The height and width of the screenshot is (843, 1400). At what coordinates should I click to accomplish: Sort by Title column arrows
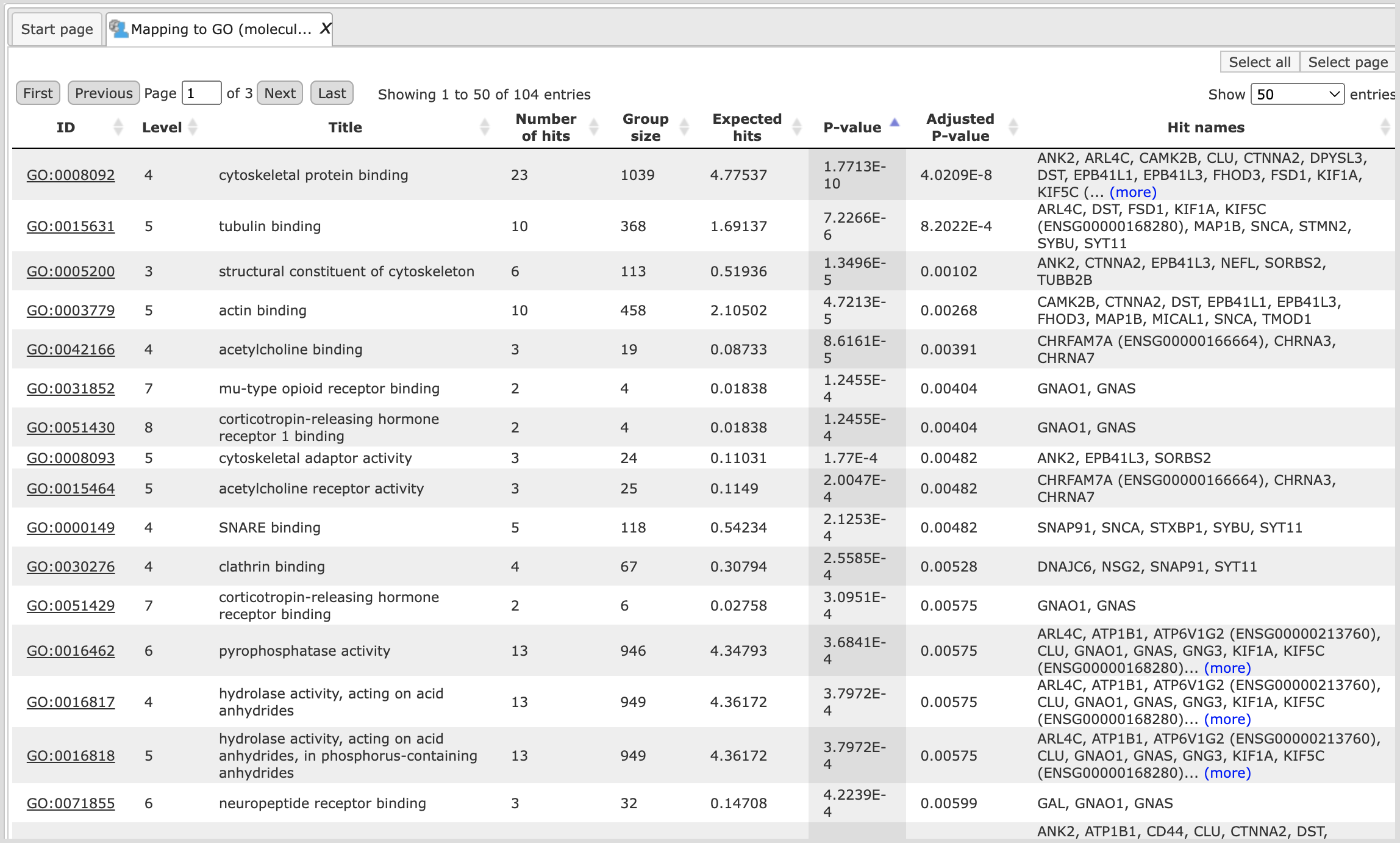(485, 127)
